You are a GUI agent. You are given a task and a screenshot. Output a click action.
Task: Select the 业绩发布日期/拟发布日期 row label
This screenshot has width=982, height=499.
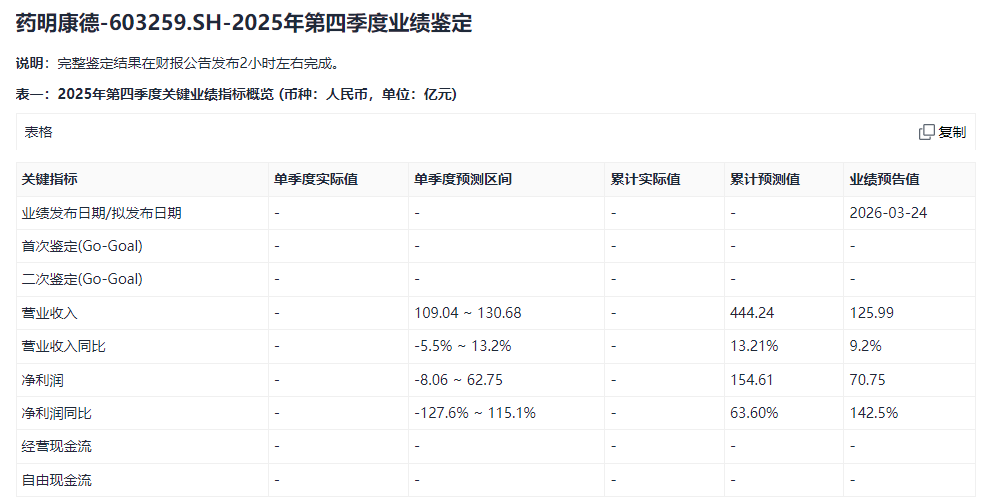pos(101,213)
